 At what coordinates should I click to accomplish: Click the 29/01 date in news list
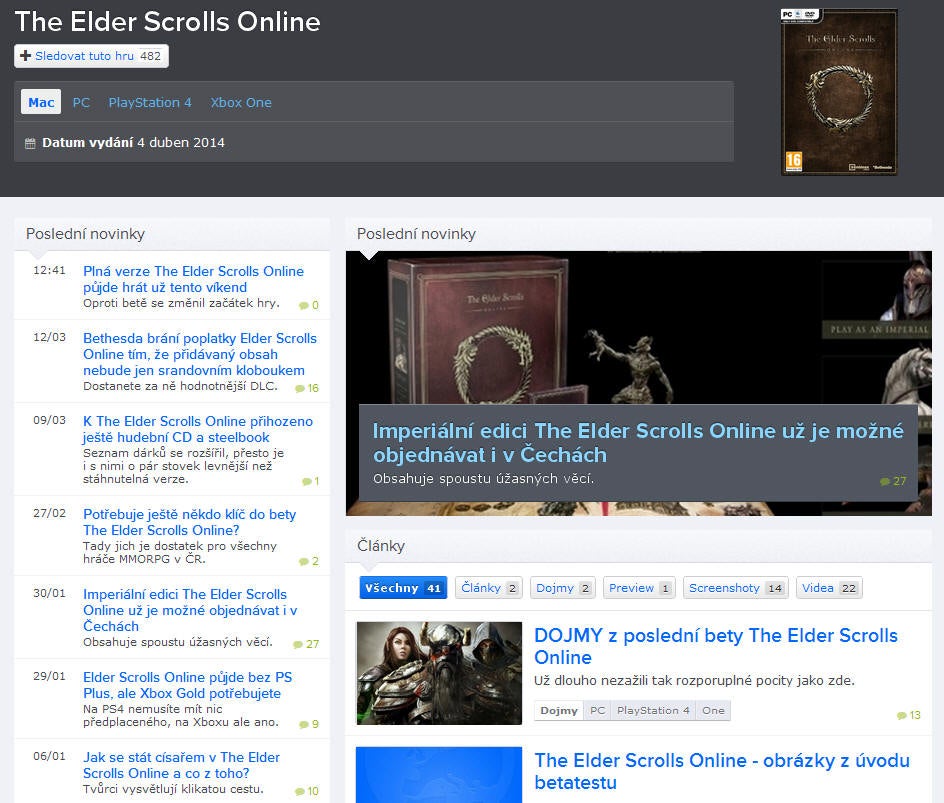pyautogui.click(x=49, y=677)
